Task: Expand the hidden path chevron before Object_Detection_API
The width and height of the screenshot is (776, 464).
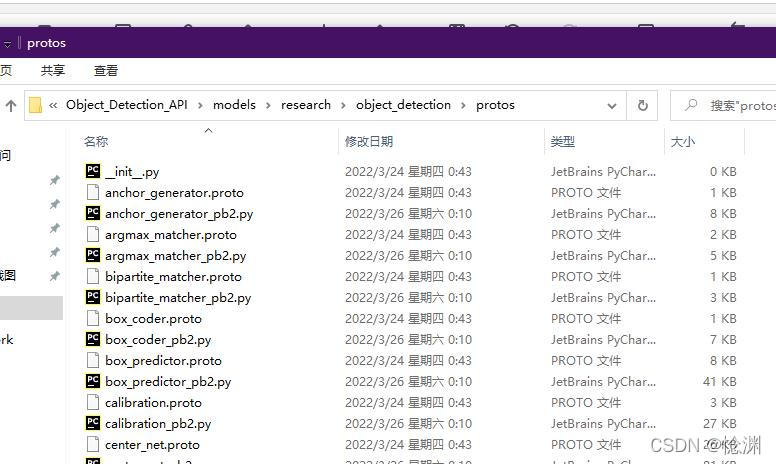Action: (53, 105)
